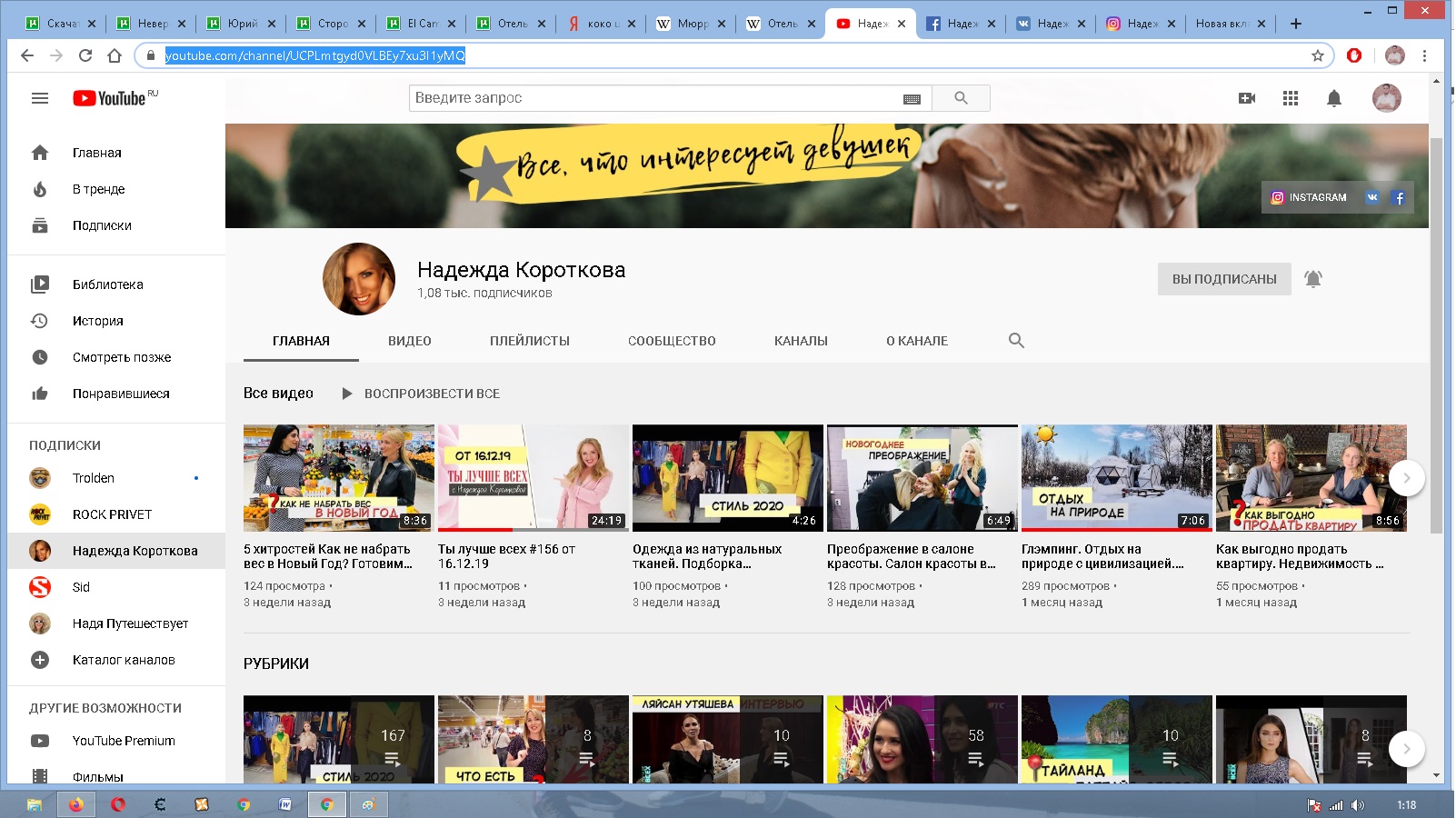Viewport: 1456px width, 818px height.
Task: Click ВОСПРОИЗВЕСТИ ВСЕ play all button
Action: point(421,394)
